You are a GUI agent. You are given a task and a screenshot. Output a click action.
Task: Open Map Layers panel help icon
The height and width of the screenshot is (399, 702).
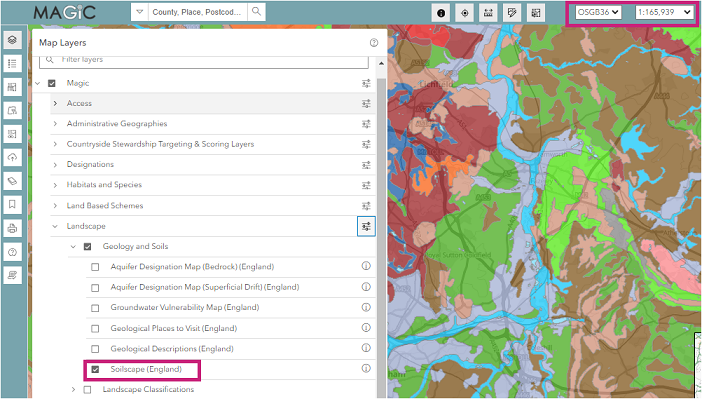coord(374,43)
